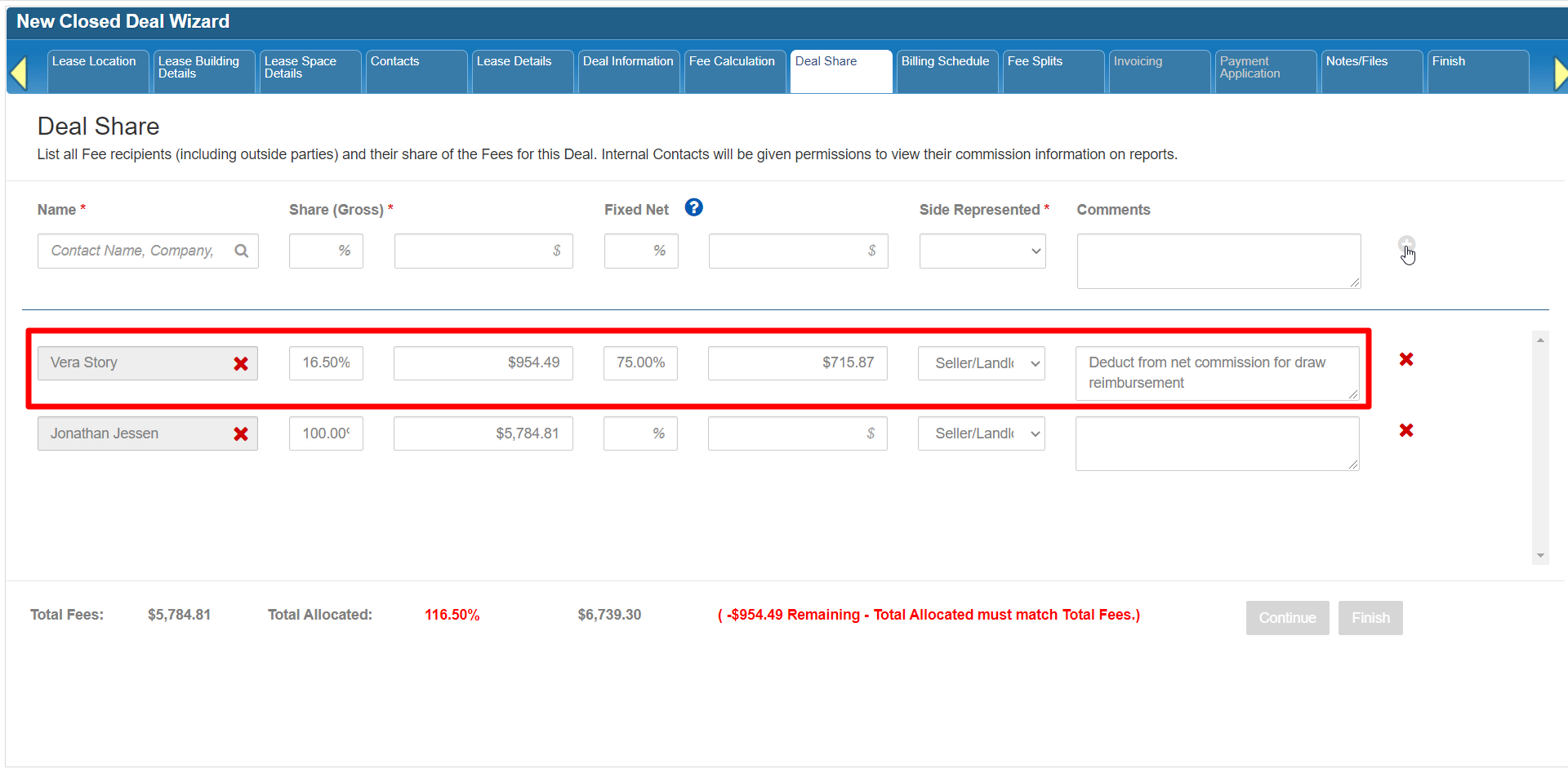
Task: Delete the Jonathan Jessen deal share row
Action: click(1405, 430)
